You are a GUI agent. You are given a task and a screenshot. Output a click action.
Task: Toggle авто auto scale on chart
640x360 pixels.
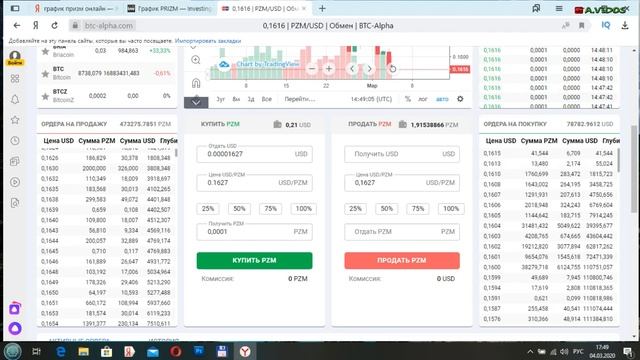pyautogui.click(x=442, y=99)
